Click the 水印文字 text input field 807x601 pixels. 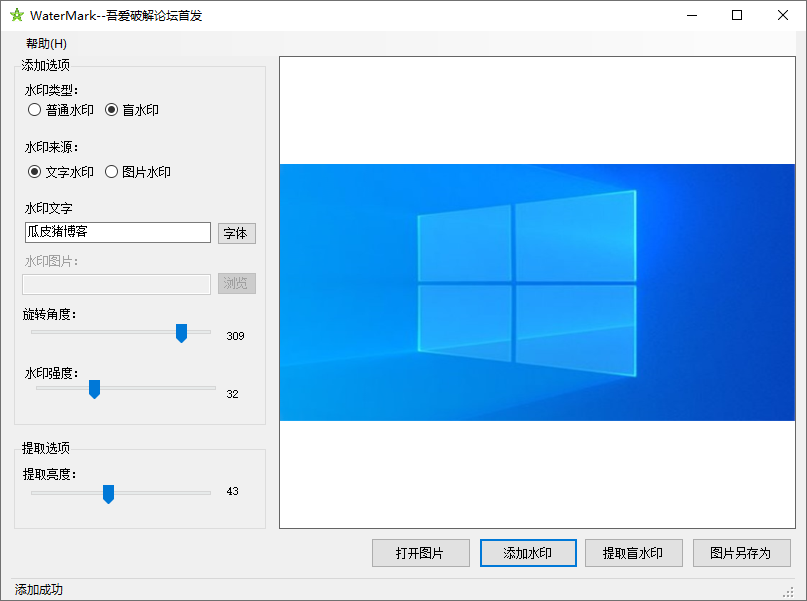(x=118, y=232)
